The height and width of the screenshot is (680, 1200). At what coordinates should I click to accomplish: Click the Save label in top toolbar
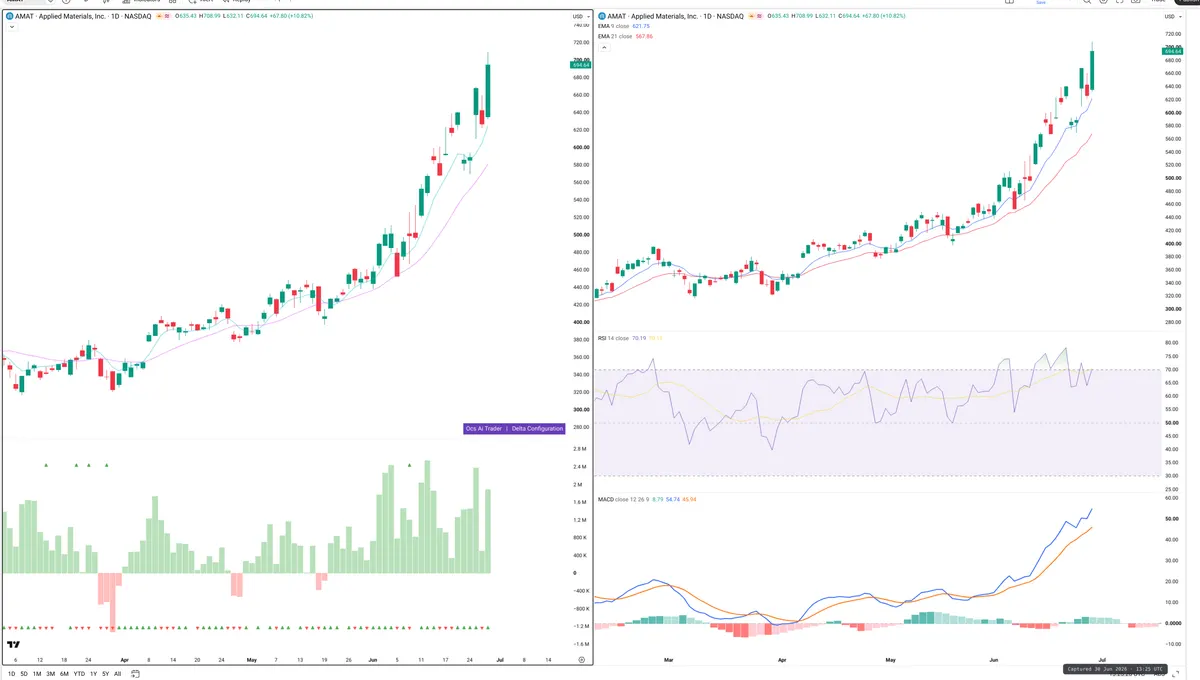[1042, 2]
